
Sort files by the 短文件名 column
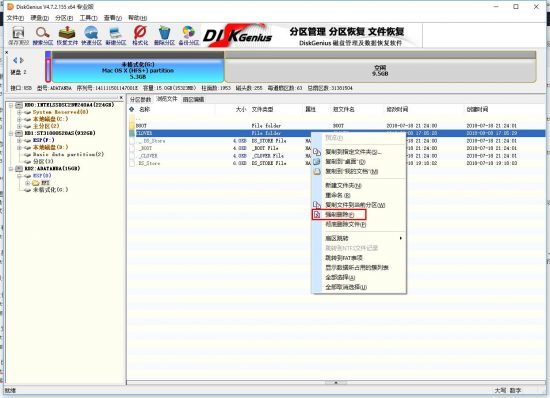pyautogui.click(x=343, y=109)
